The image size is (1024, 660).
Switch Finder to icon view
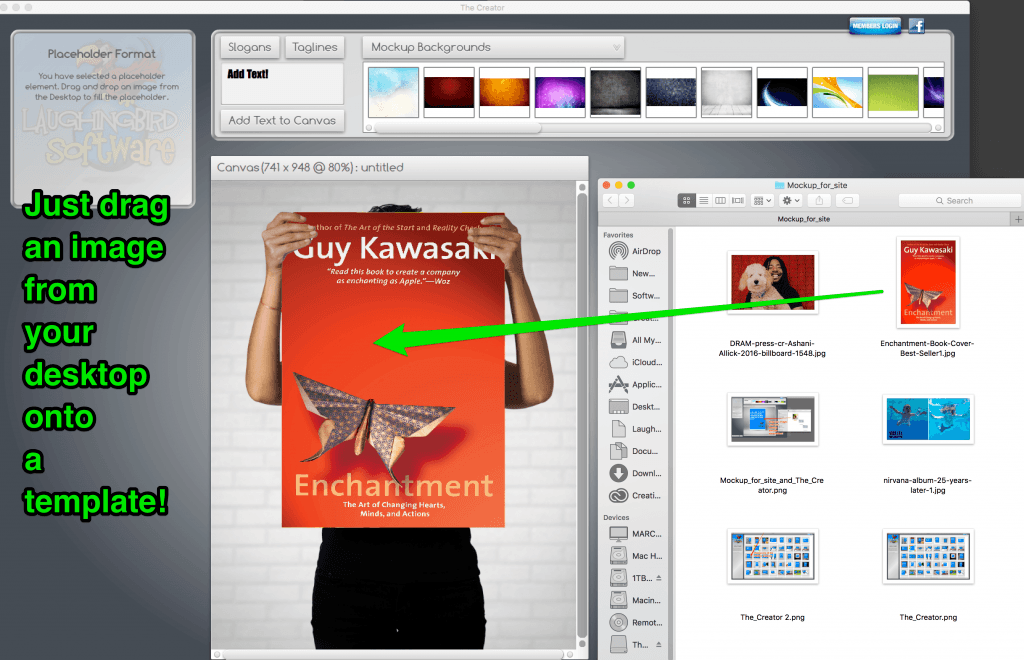tap(686, 200)
